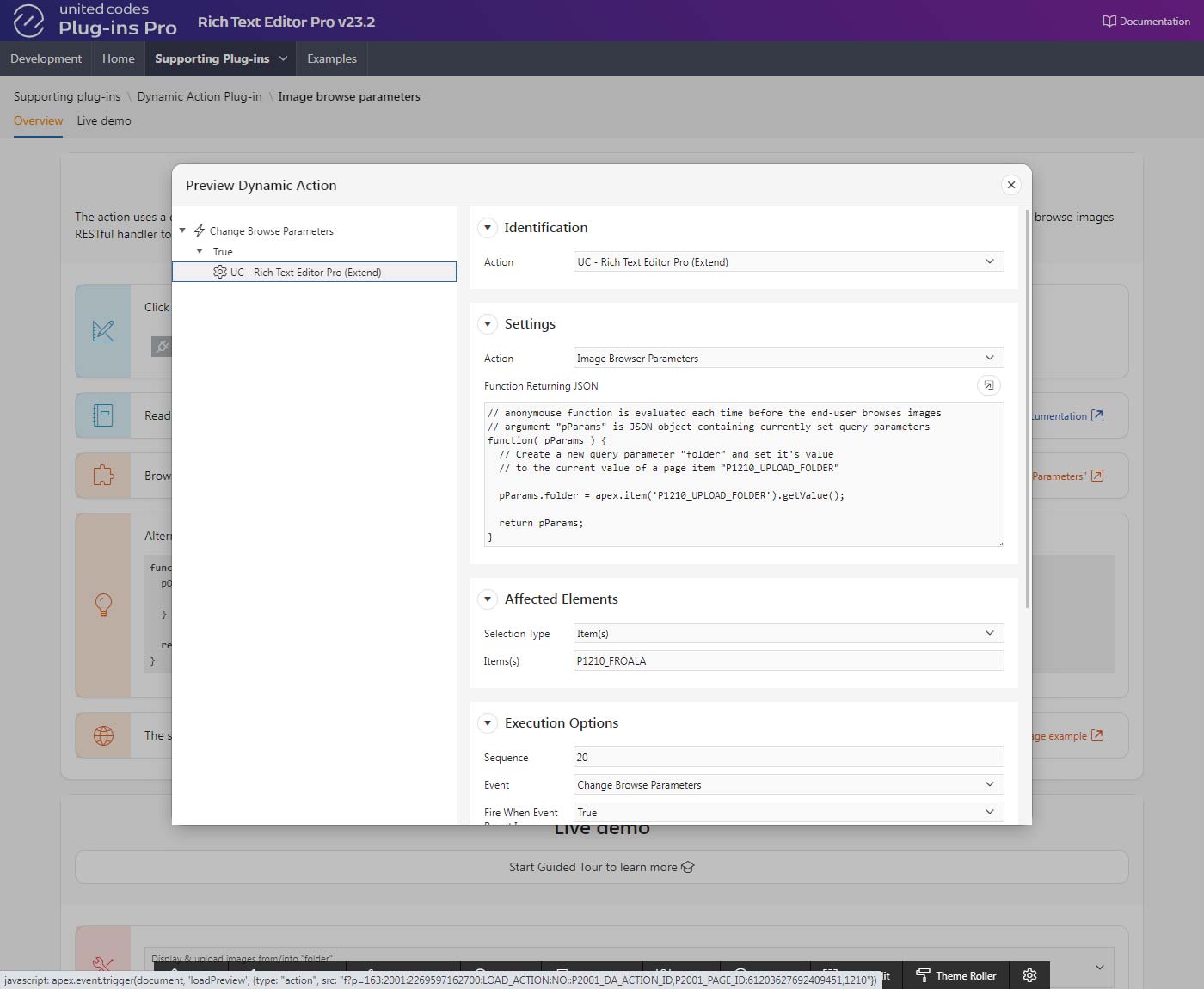Click the Dynamic Action Plug-in breadcrumb
The height and width of the screenshot is (989, 1204).
point(200,96)
